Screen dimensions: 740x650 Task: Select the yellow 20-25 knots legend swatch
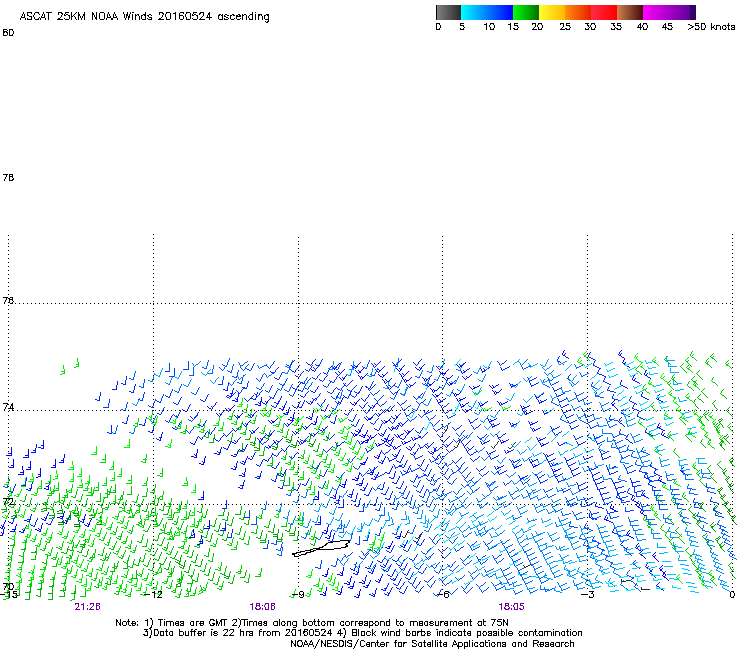552,12
